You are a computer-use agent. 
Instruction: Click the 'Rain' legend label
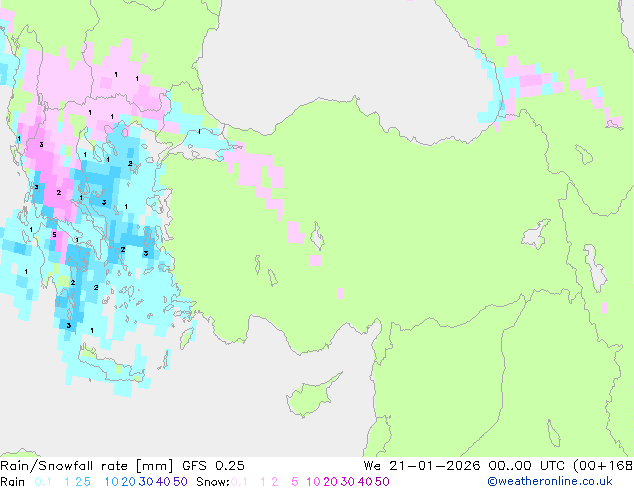coord(12,482)
